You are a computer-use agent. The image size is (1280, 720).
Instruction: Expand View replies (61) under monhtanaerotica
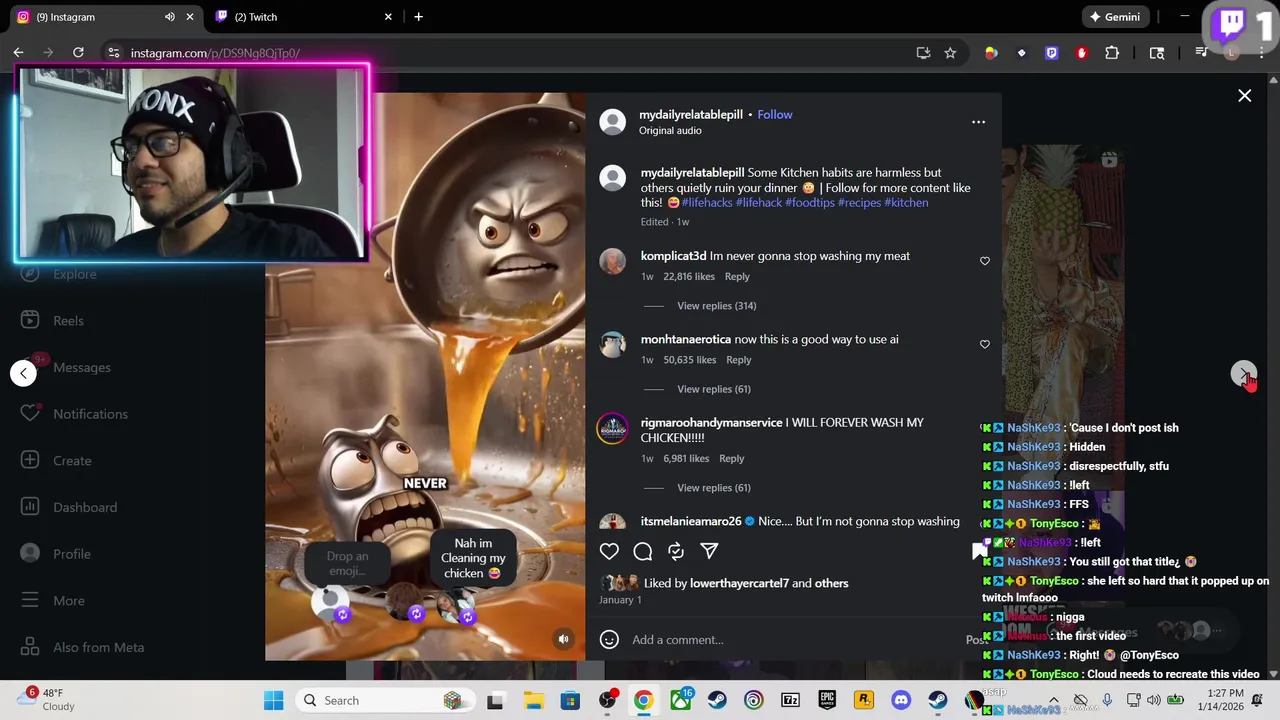pos(713,389)
